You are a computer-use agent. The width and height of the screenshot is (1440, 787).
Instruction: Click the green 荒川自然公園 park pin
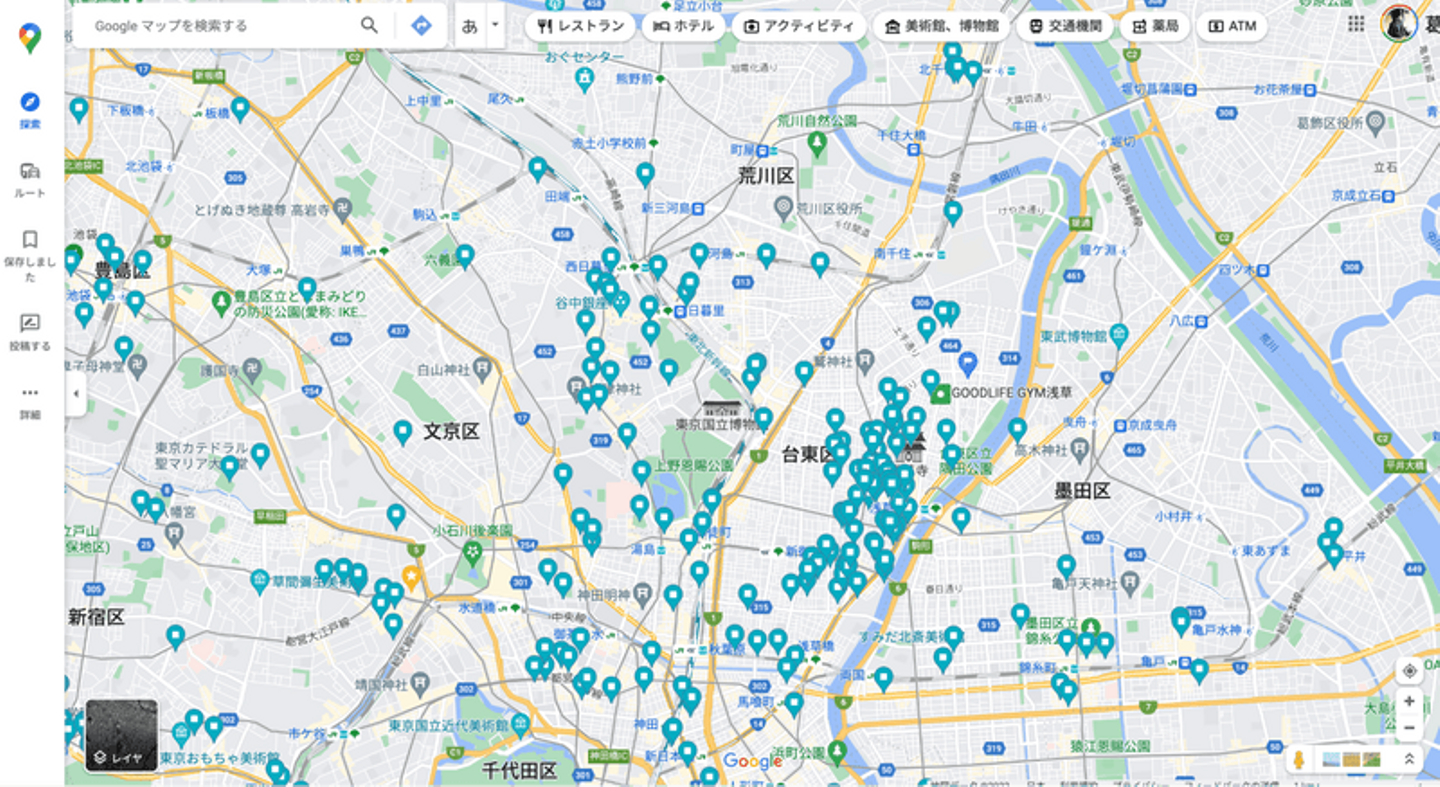[x=817, y=145]
